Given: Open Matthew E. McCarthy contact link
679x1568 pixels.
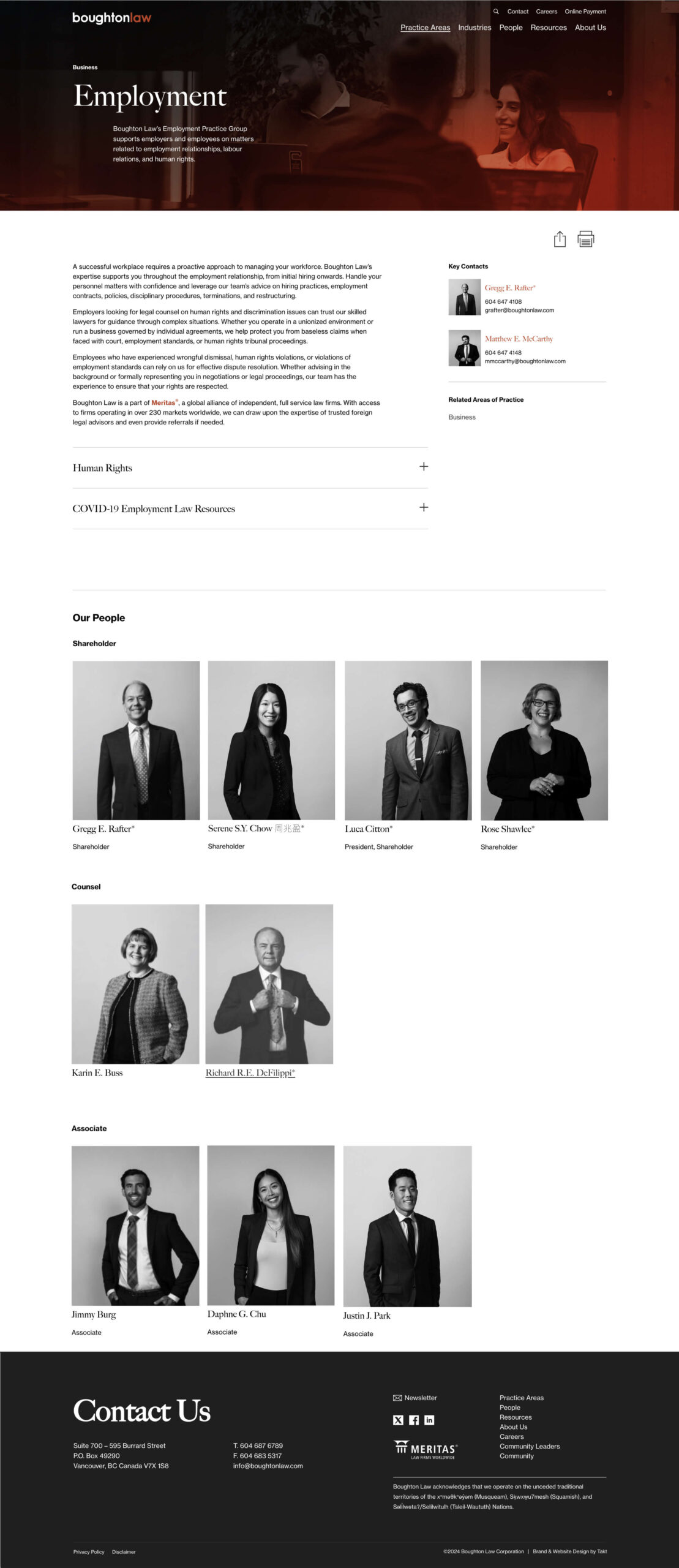Looking at the screenshot, I should click(x=519, y=339).
